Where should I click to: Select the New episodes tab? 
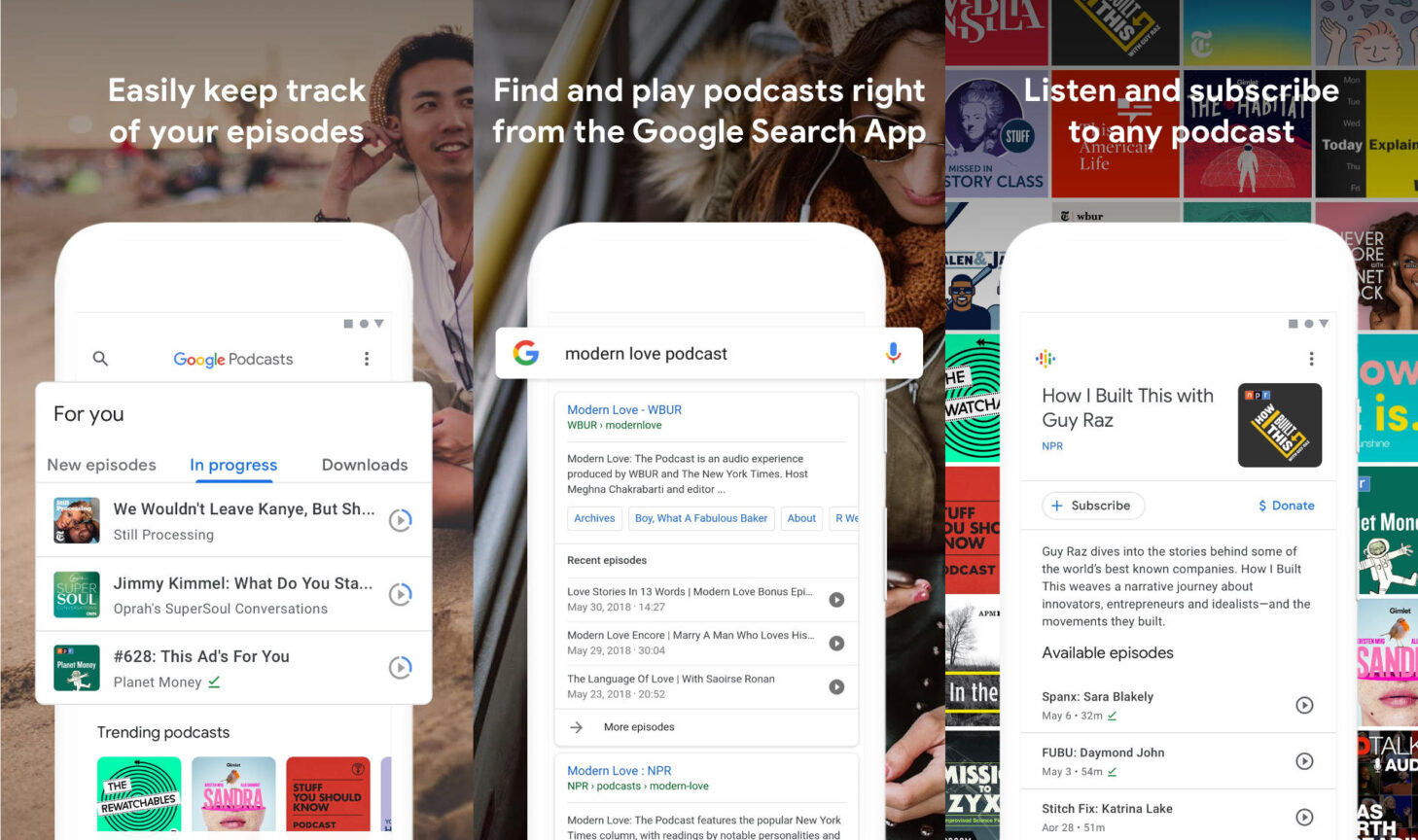pyautogui.click(x=101, y=465)
